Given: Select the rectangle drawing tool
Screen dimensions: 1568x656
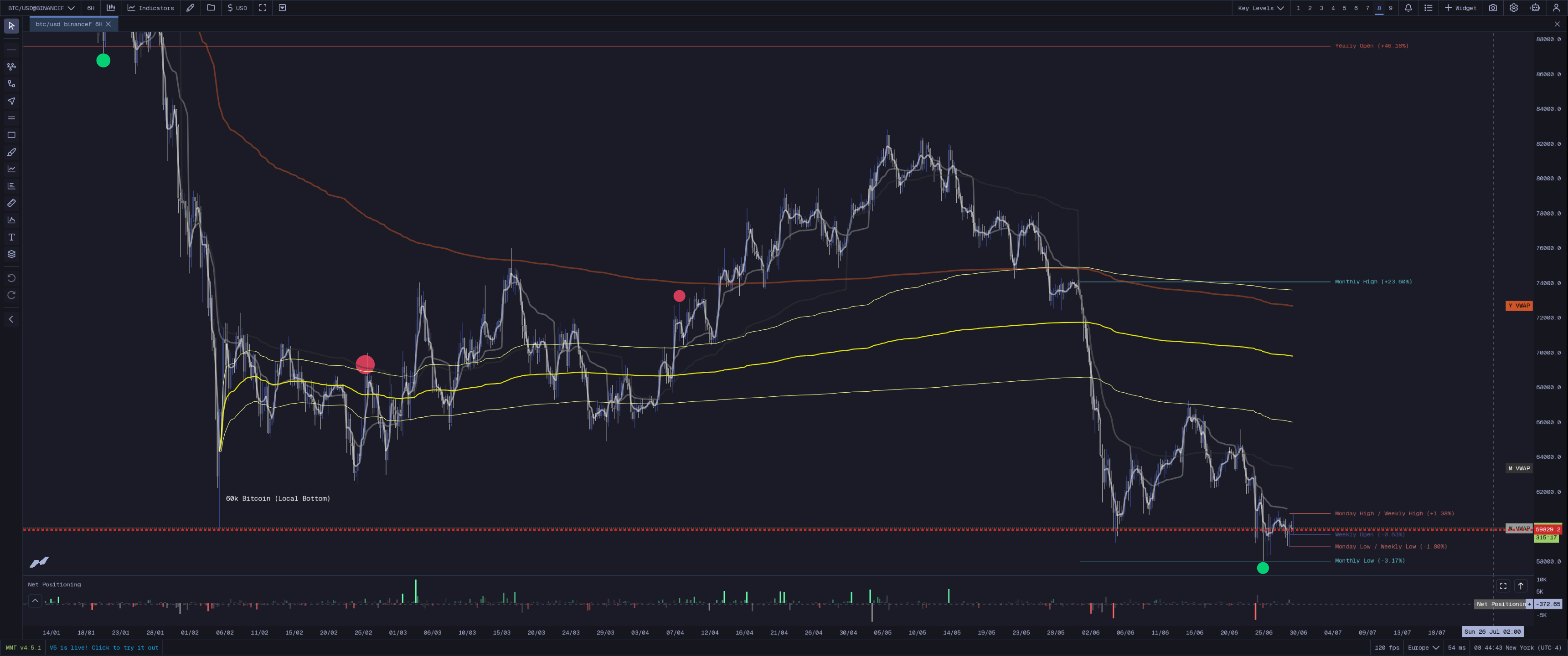Looking at the screenshot, I should (11, 134).
